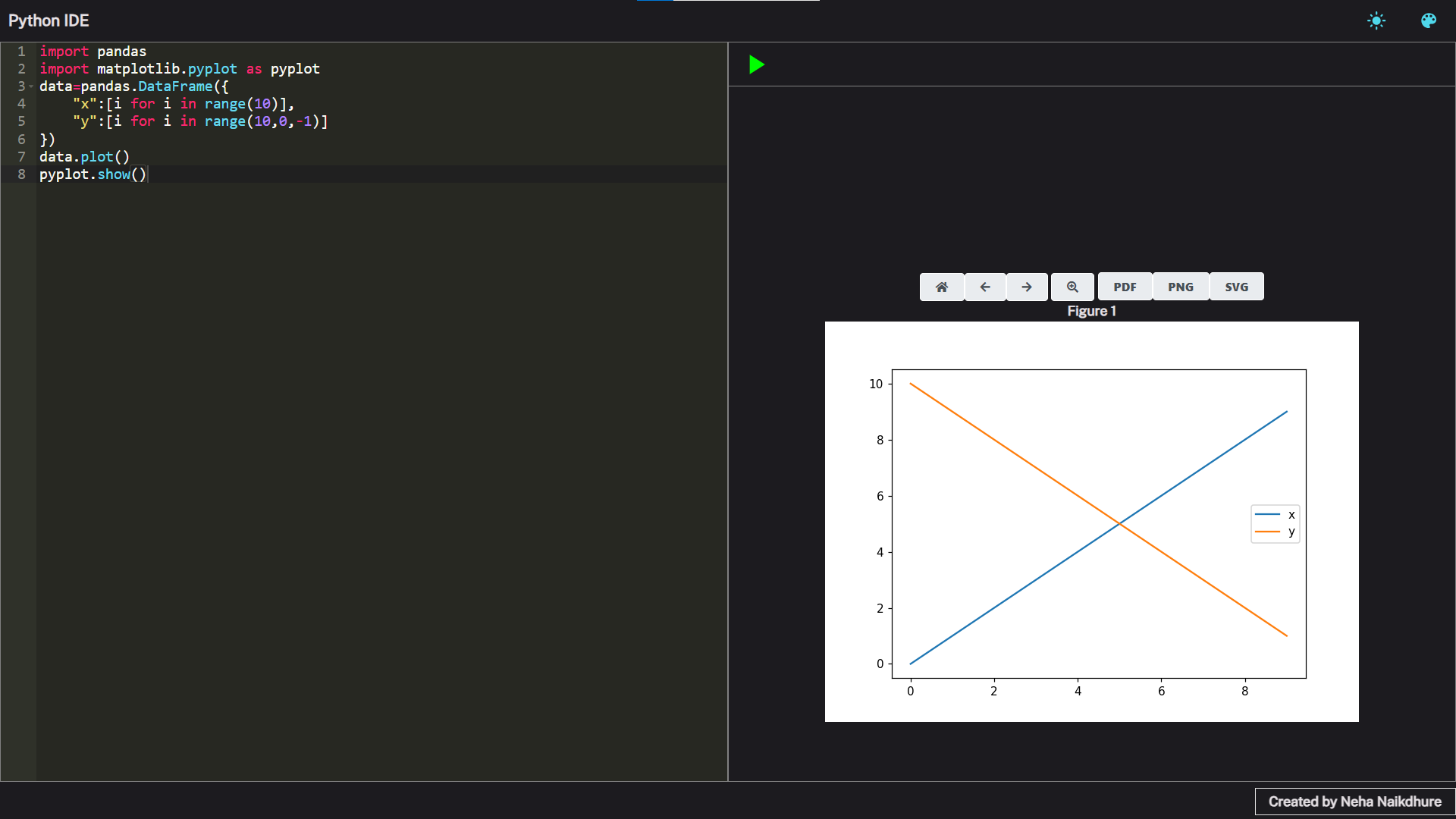Export the figure as SVG

tap(1236, 287)
